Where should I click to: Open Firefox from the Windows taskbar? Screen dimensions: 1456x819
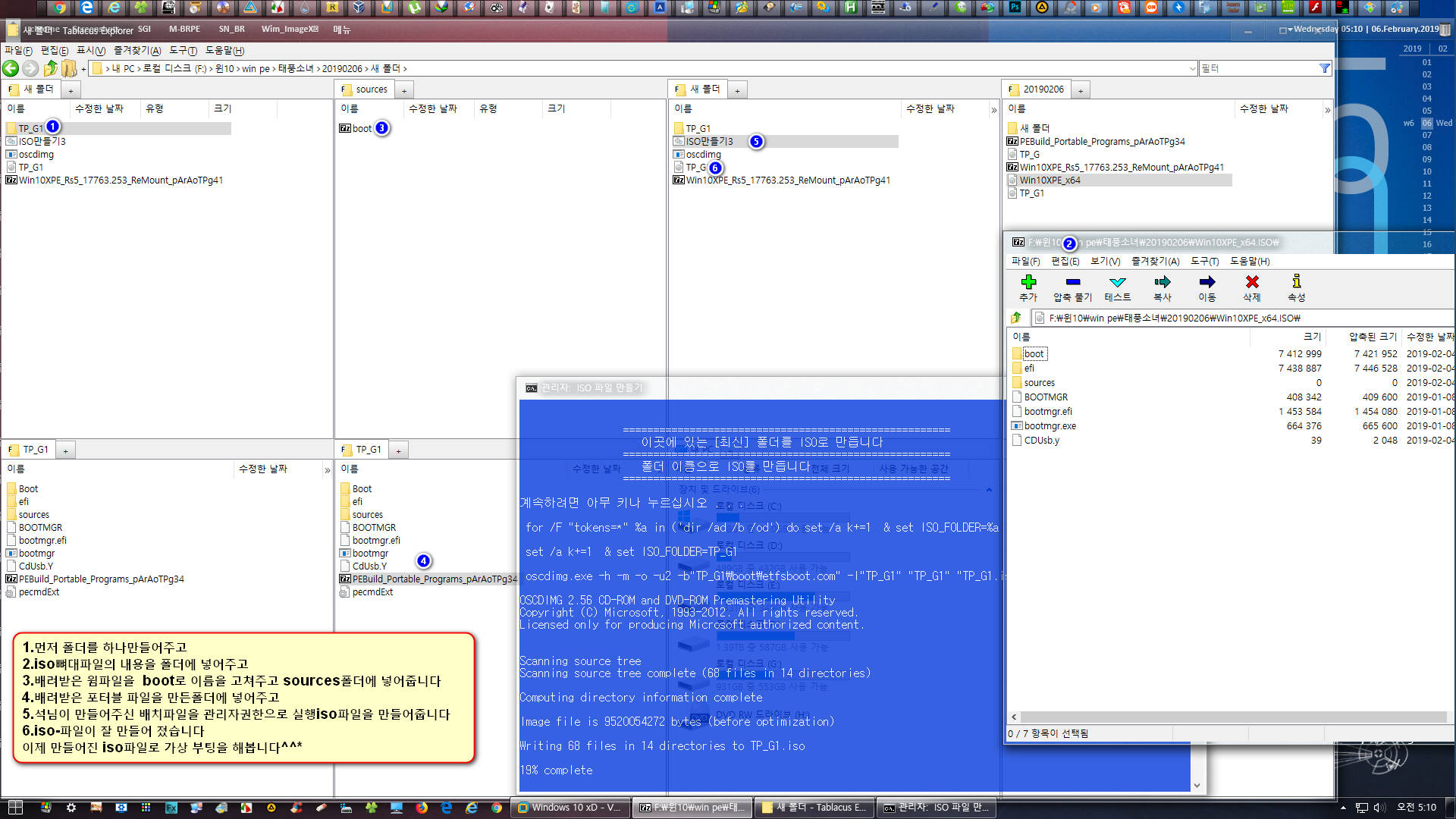click(x=422, y=808)
